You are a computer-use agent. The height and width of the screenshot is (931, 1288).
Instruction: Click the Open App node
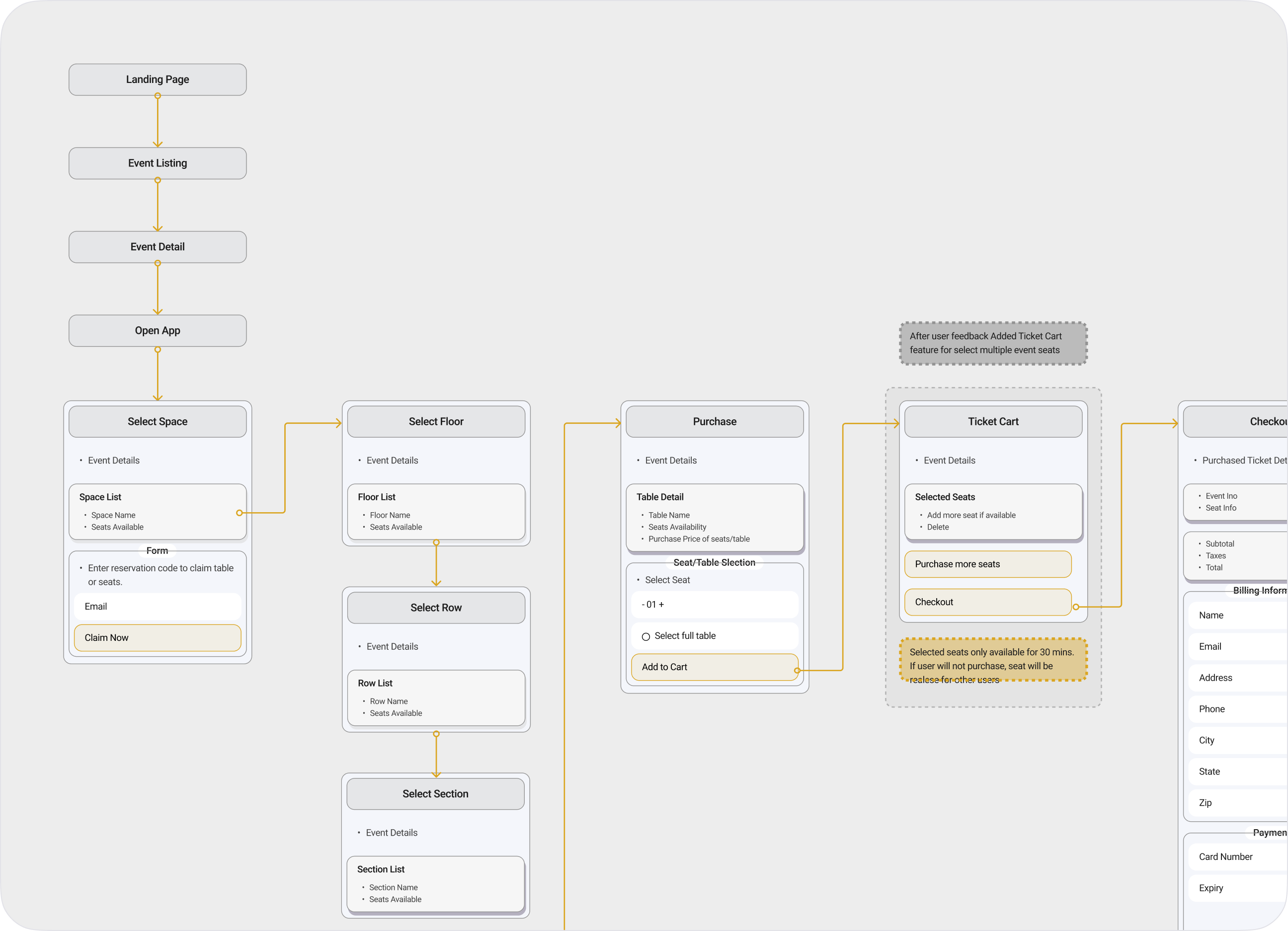coord(158,330)
